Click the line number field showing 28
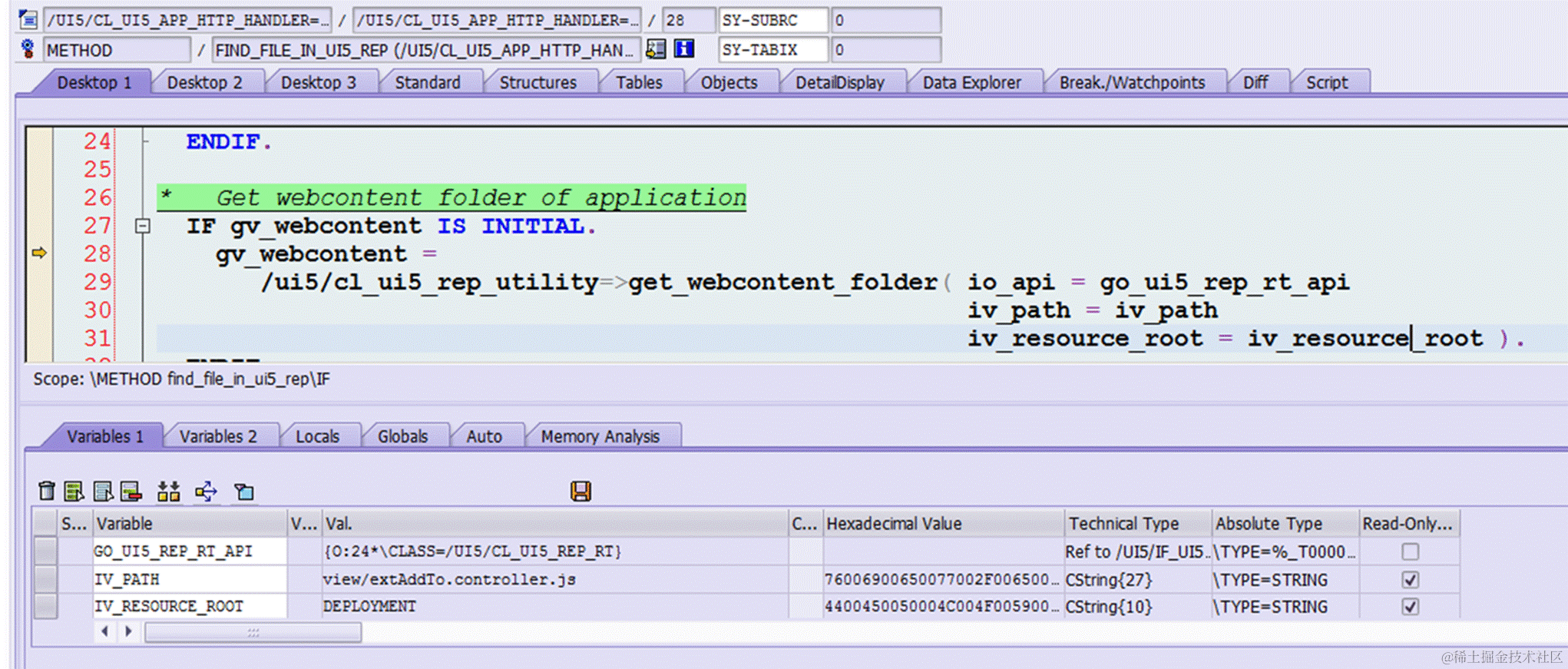The width and height of the screenshot is (1568, 669). 688,20
